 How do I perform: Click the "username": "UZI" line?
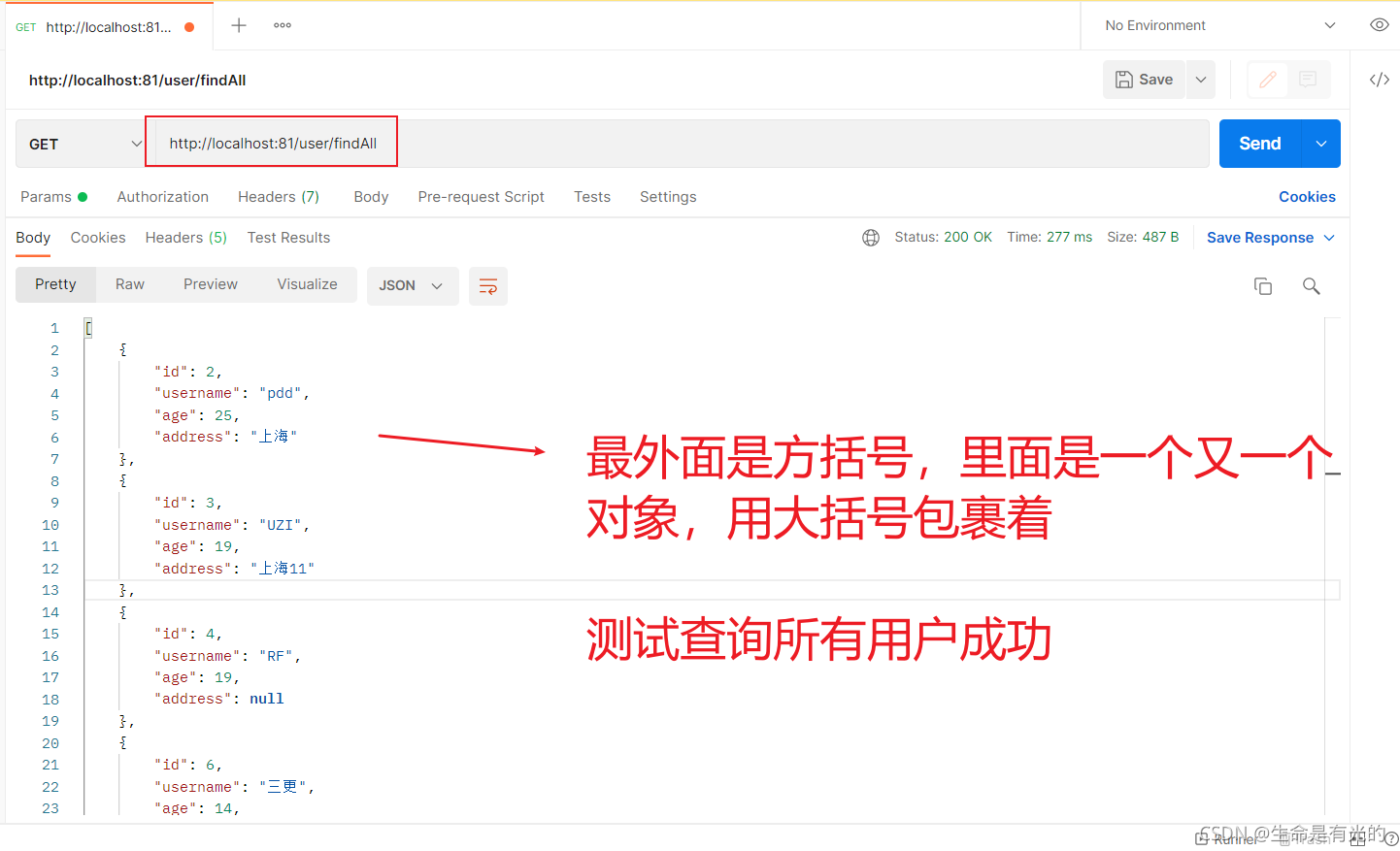[x=232, y=525]
